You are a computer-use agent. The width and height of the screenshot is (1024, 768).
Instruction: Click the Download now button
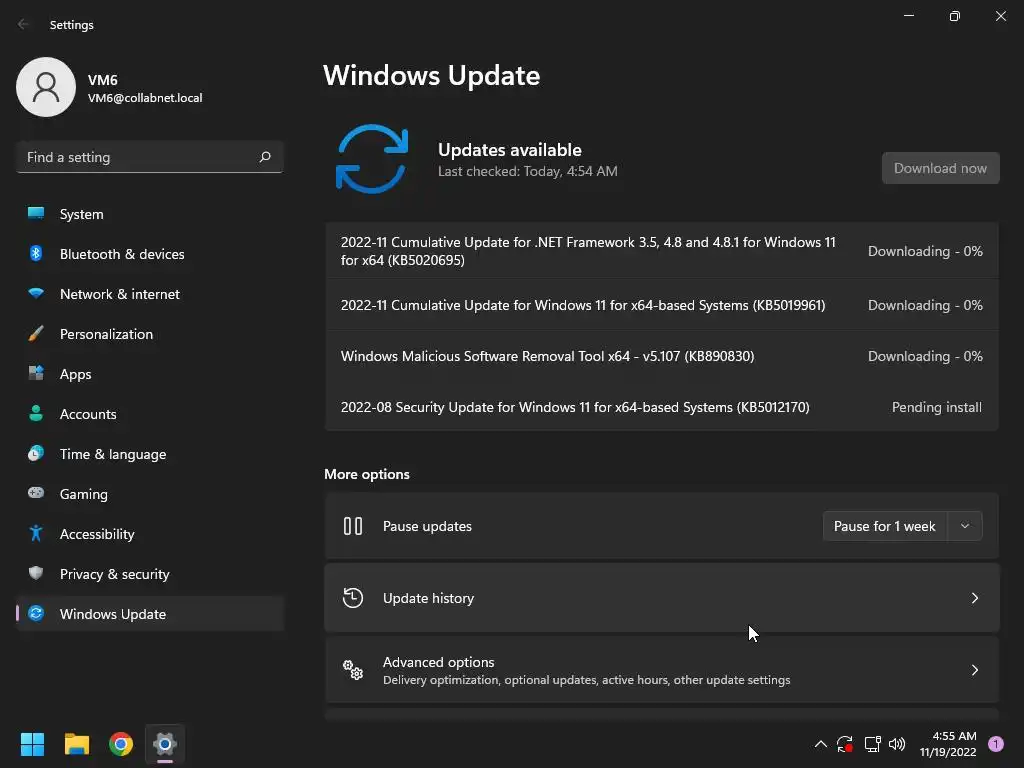click(940, 168)
